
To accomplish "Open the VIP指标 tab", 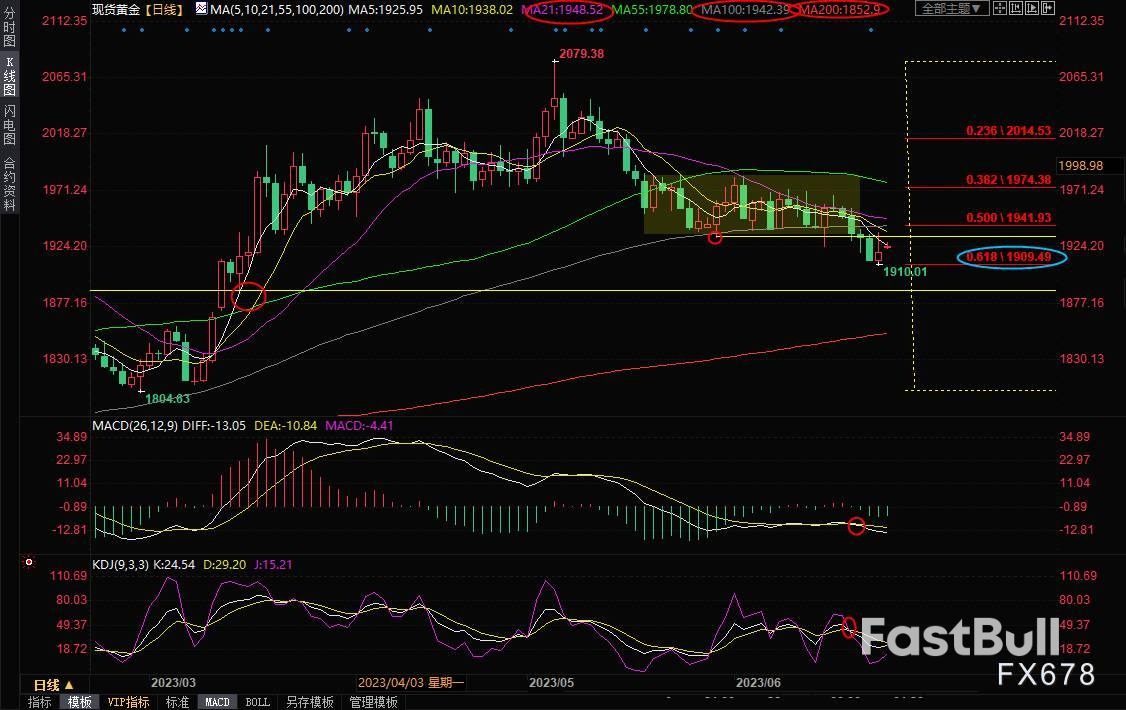I will (129, 702).
